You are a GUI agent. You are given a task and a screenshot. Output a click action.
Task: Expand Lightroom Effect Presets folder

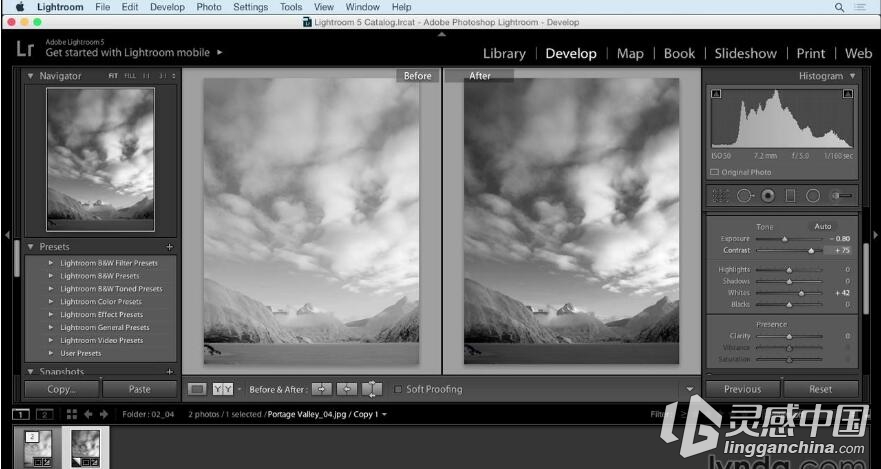tap(51, 315)
